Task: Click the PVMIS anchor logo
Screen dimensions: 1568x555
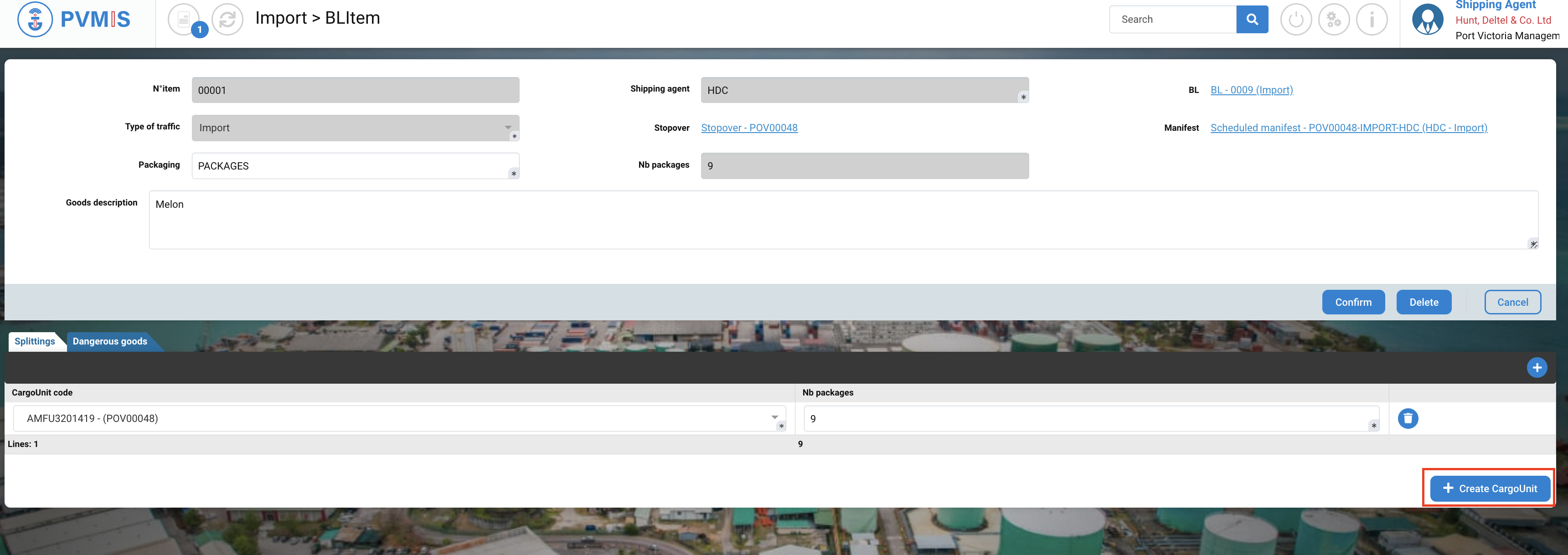Action: tap(35, 20)
